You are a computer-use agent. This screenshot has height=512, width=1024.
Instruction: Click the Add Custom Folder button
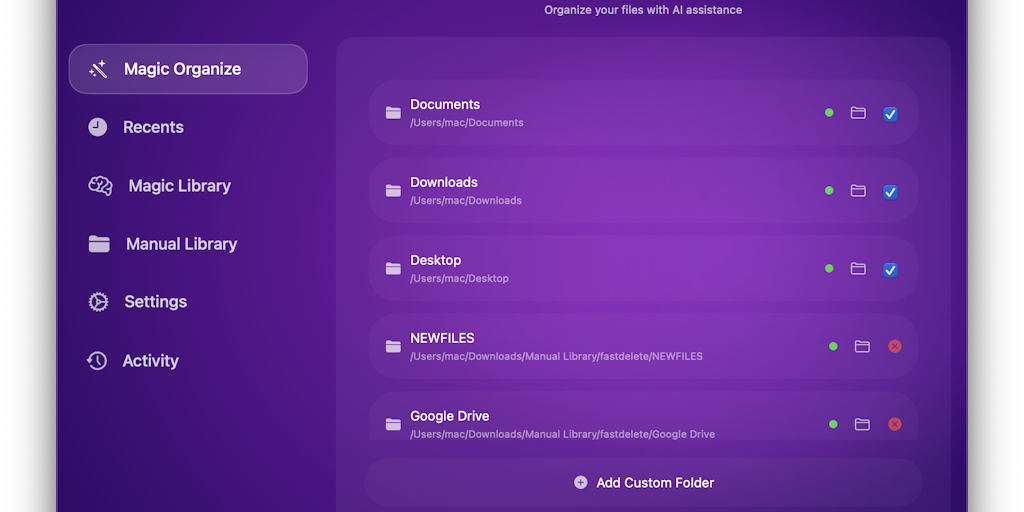click(644, 483)
